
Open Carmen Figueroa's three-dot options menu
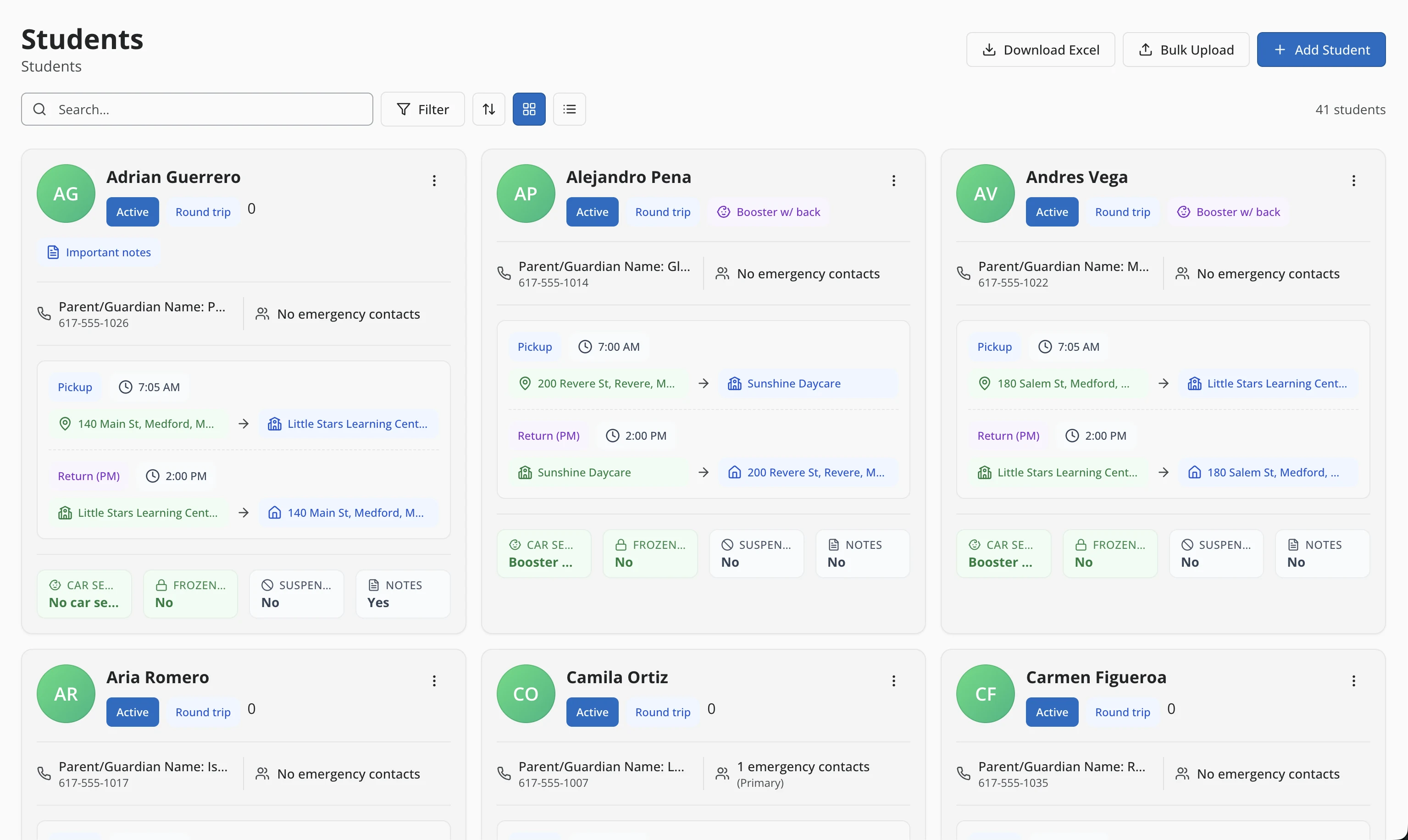pyautogui.click(x=1353, y=681)
